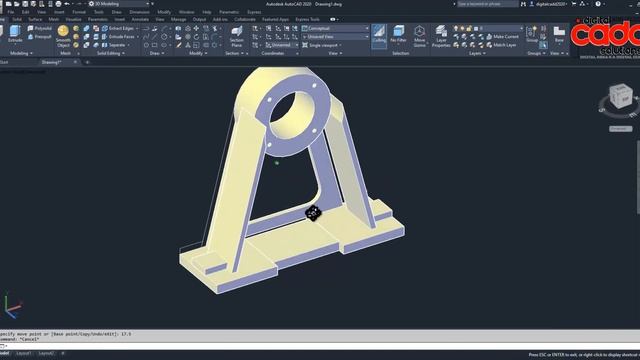Click the No Filter selection icon
640x360 pixels.
(398, 34)
